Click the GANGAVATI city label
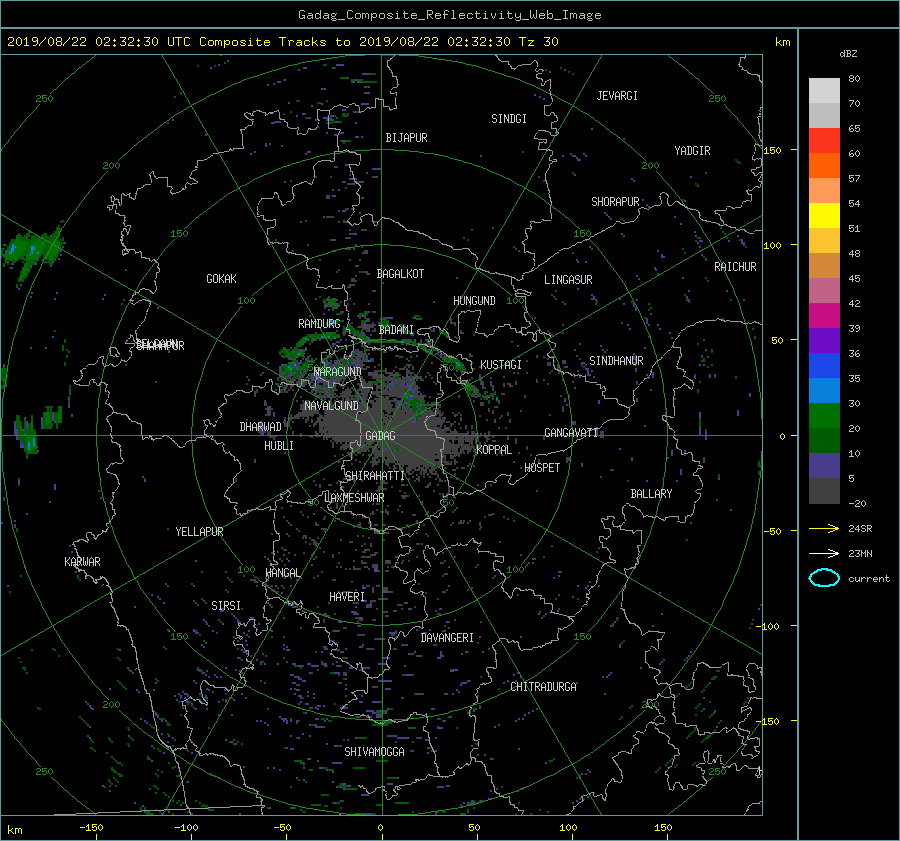Image resolution: width=900 pixels, height=841 pixels. (571, 433)
